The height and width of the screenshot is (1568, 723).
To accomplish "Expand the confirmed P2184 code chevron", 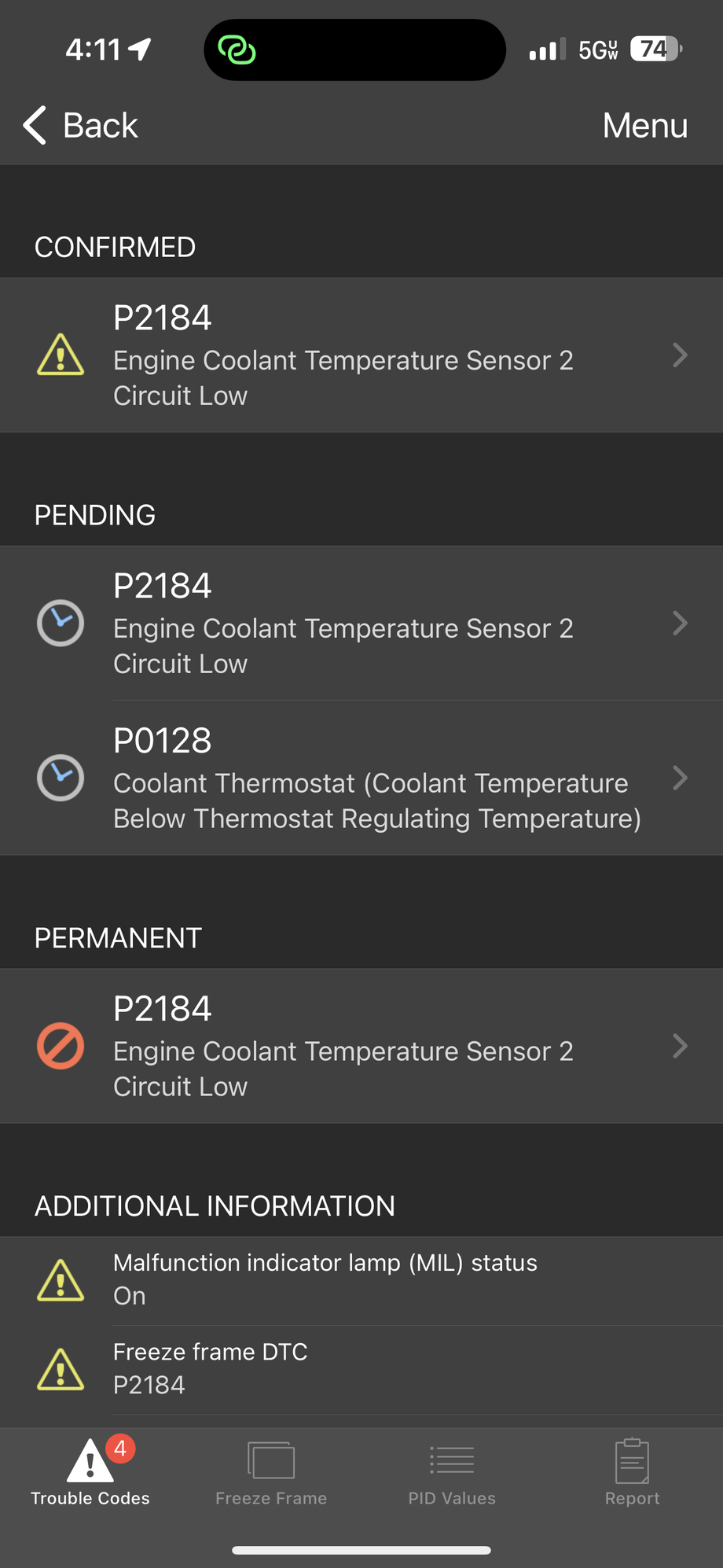I will point(680,355).
